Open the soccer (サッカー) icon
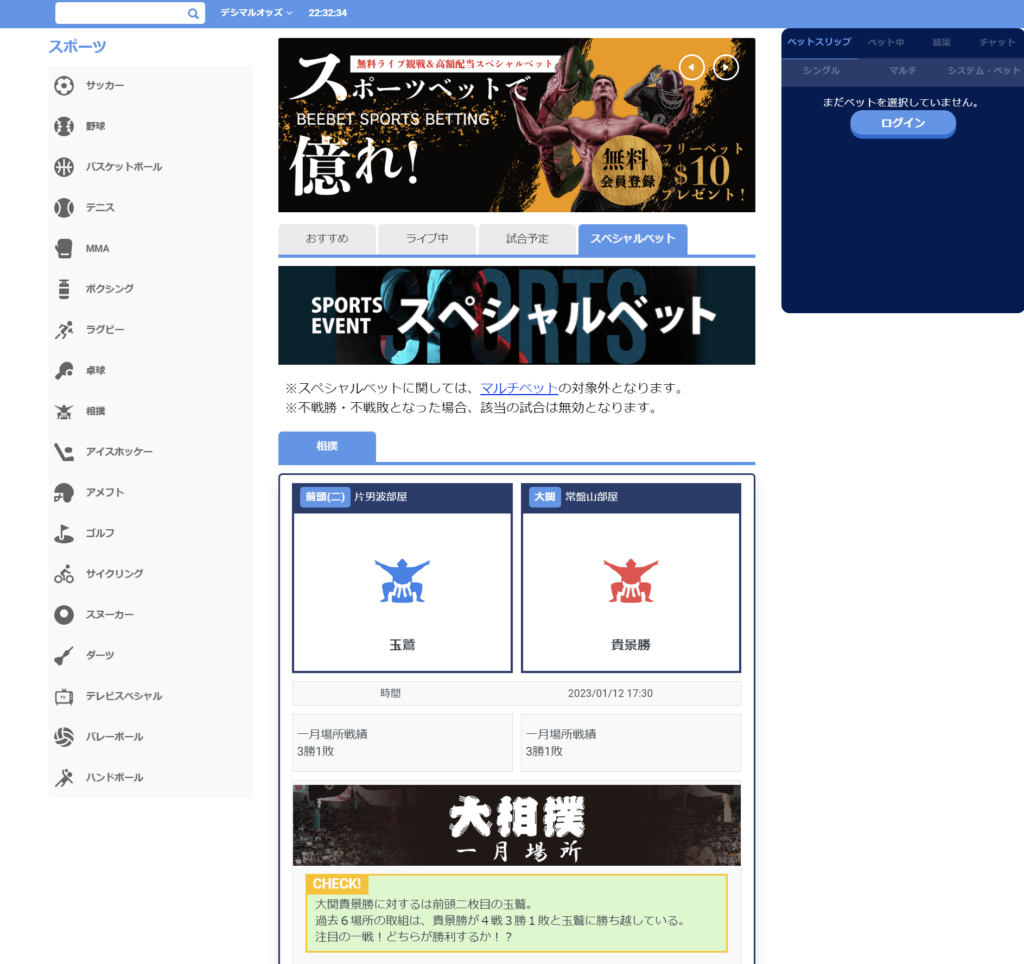The height and width of the screenshot is (964, 1024). click(64, 86)
